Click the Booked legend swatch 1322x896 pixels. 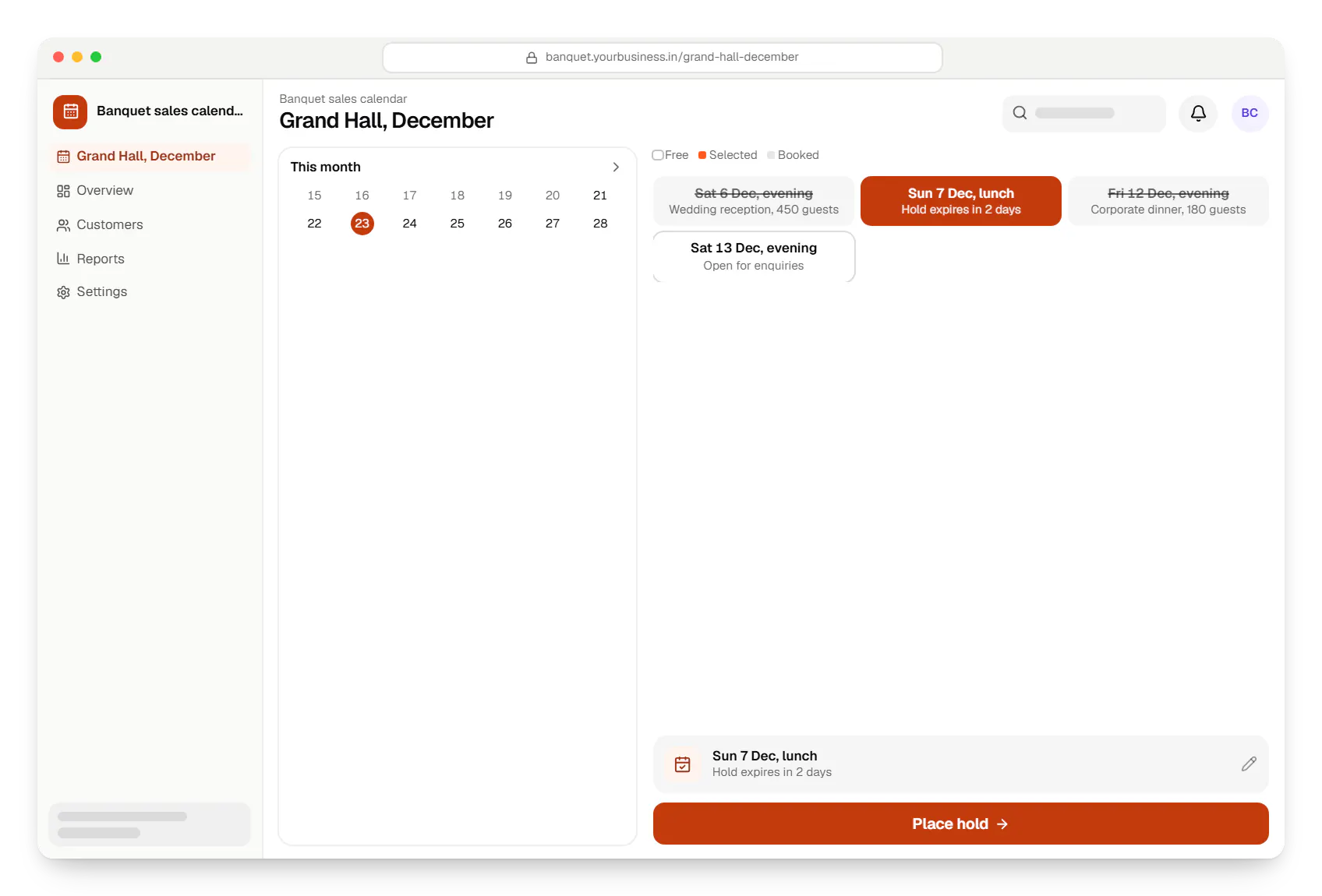(x=771, y=155)
